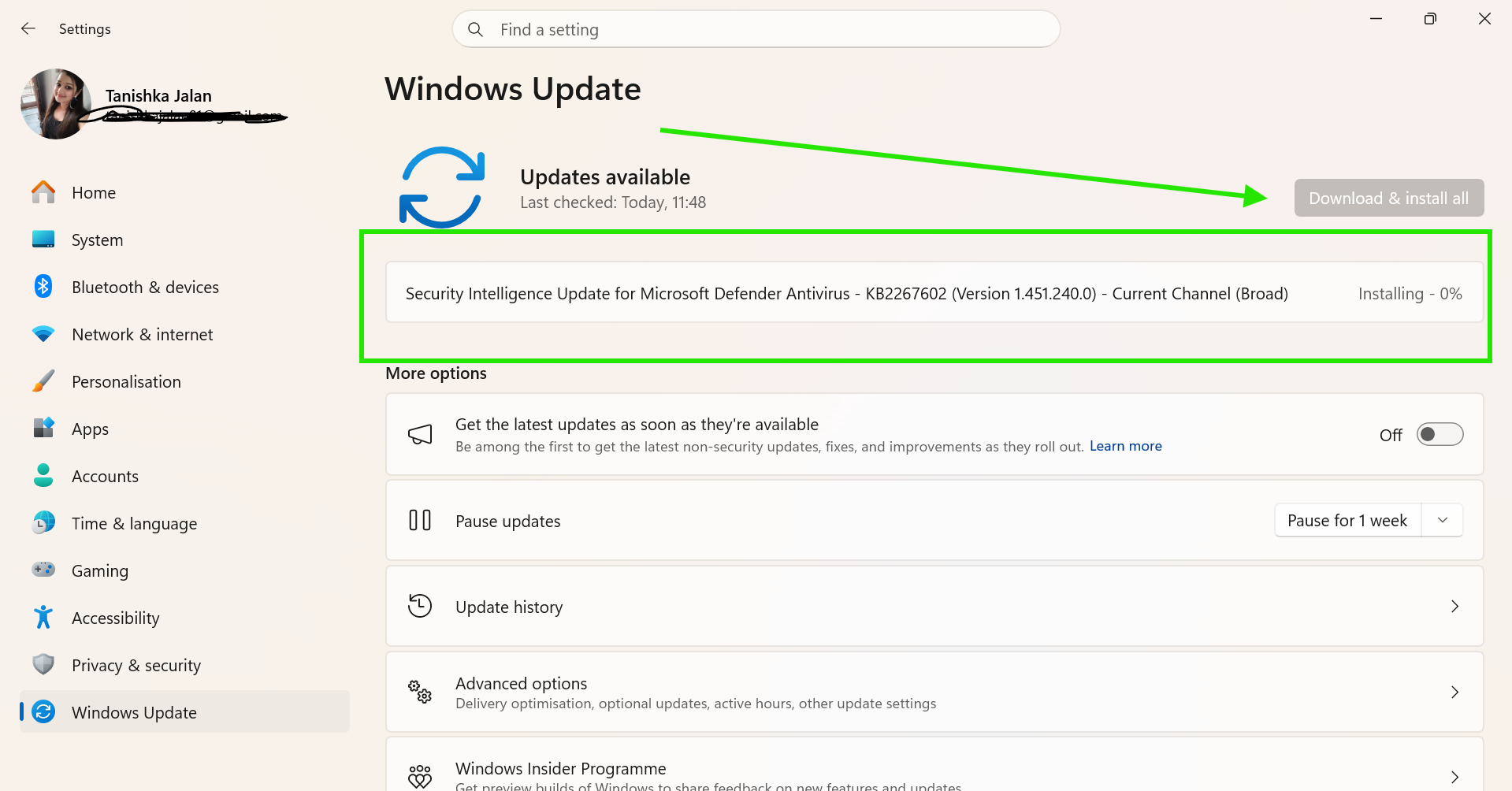The width and height of the screenshot is (1512, 791).
Task: Open Advanced options label
Action: [522, 683]
